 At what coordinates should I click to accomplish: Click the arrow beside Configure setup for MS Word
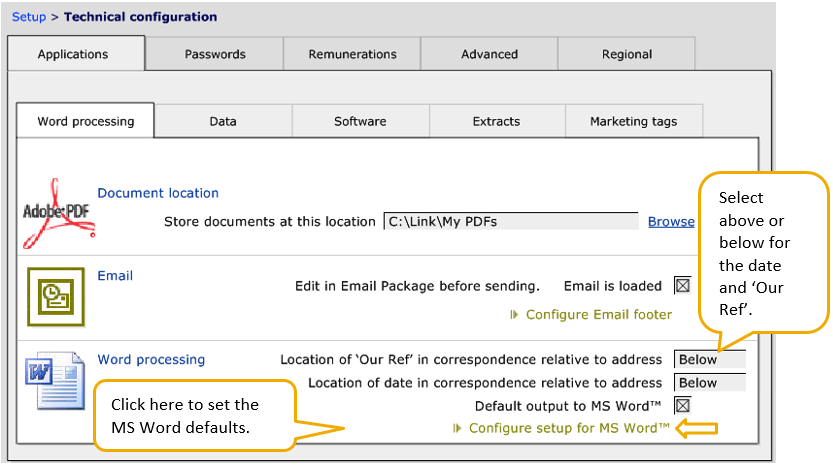[458, 428]
